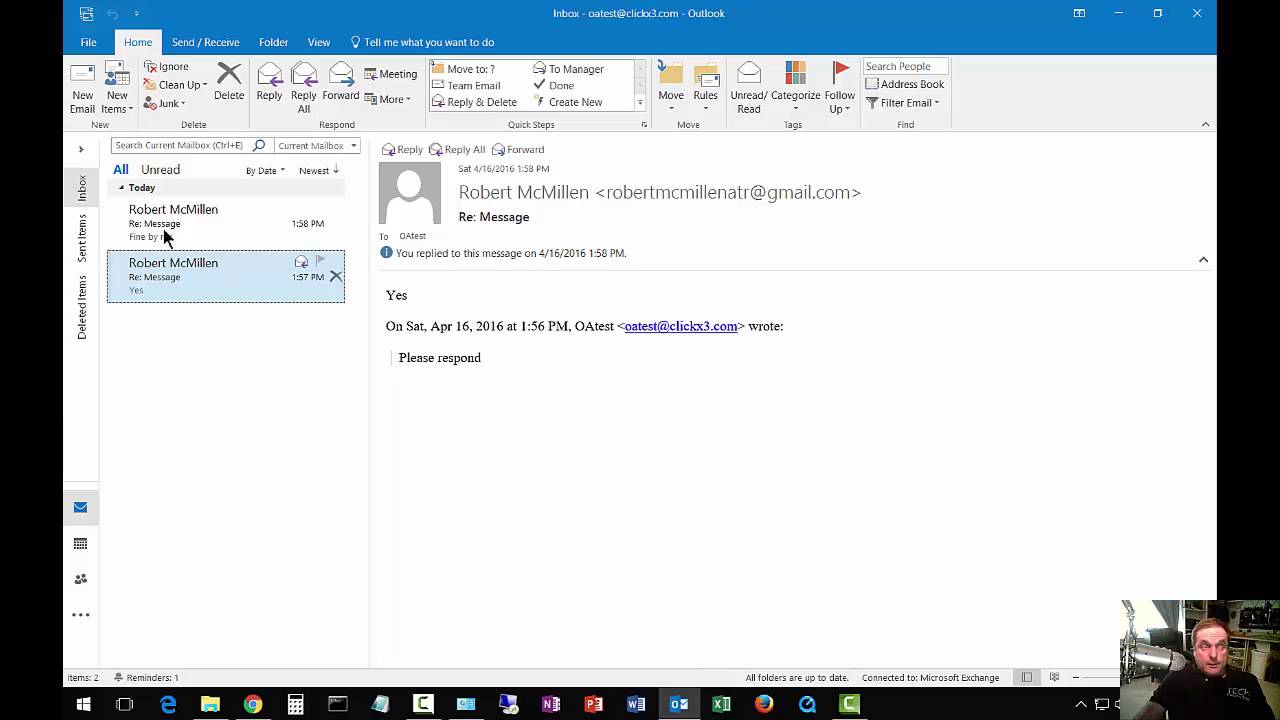The width and height of the screenshot is (1280, 720).
Task: Open People view from the navigation bar
Action: click(80, 579)
